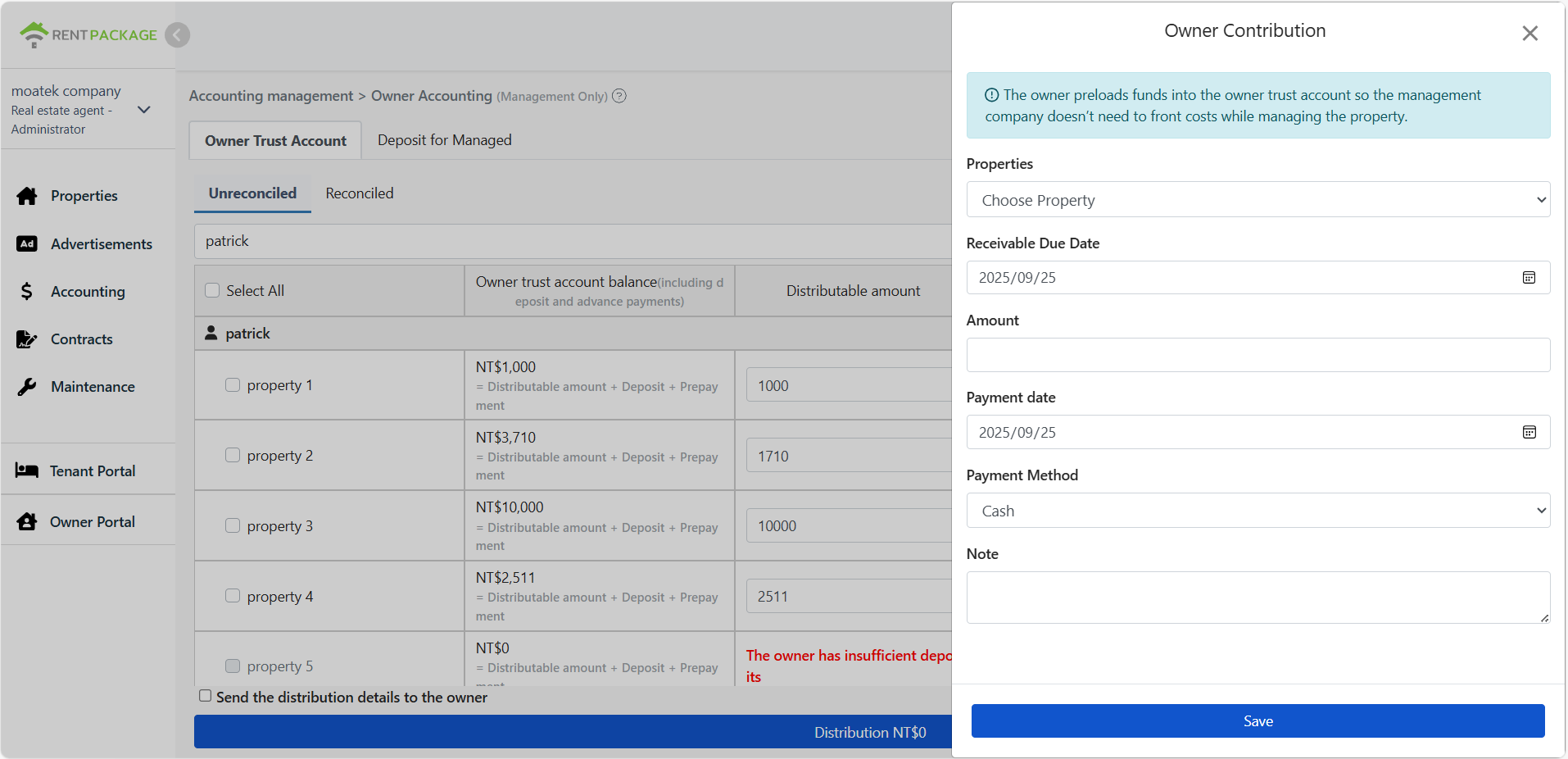The width and height of the screenshot is (1568, 759).
Task: Click the help question mark icon
Action: pyautogui.click(x=619, y=96)
